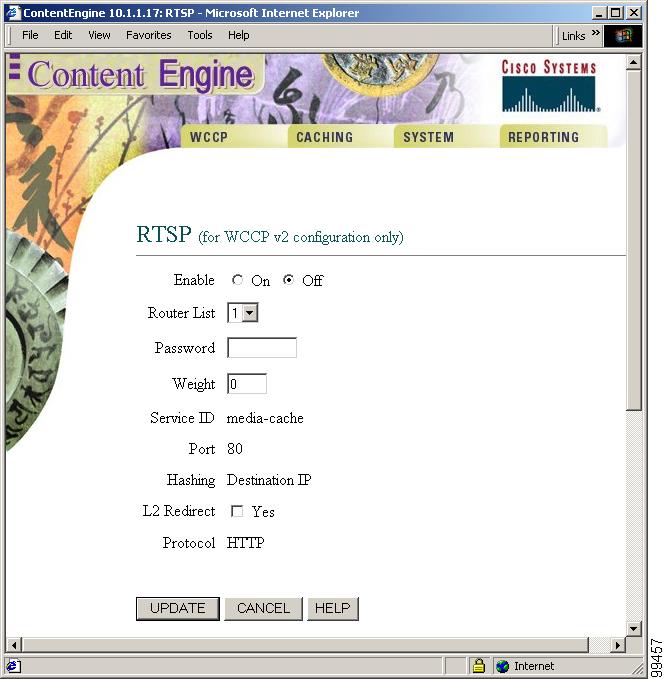The height and width of the screenshot is (679, 666).
Task: Click the Internet zone globe icon
Action: [502, 666]
